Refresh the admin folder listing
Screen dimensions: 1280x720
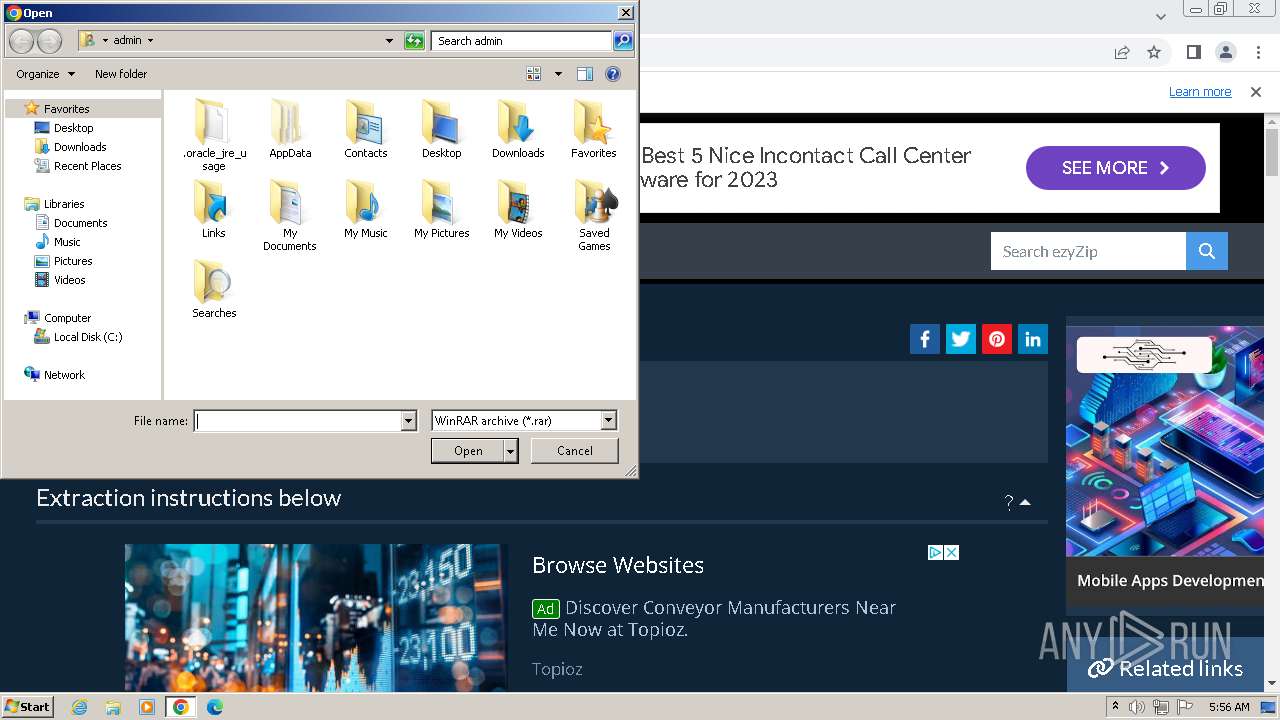point(414,41)
